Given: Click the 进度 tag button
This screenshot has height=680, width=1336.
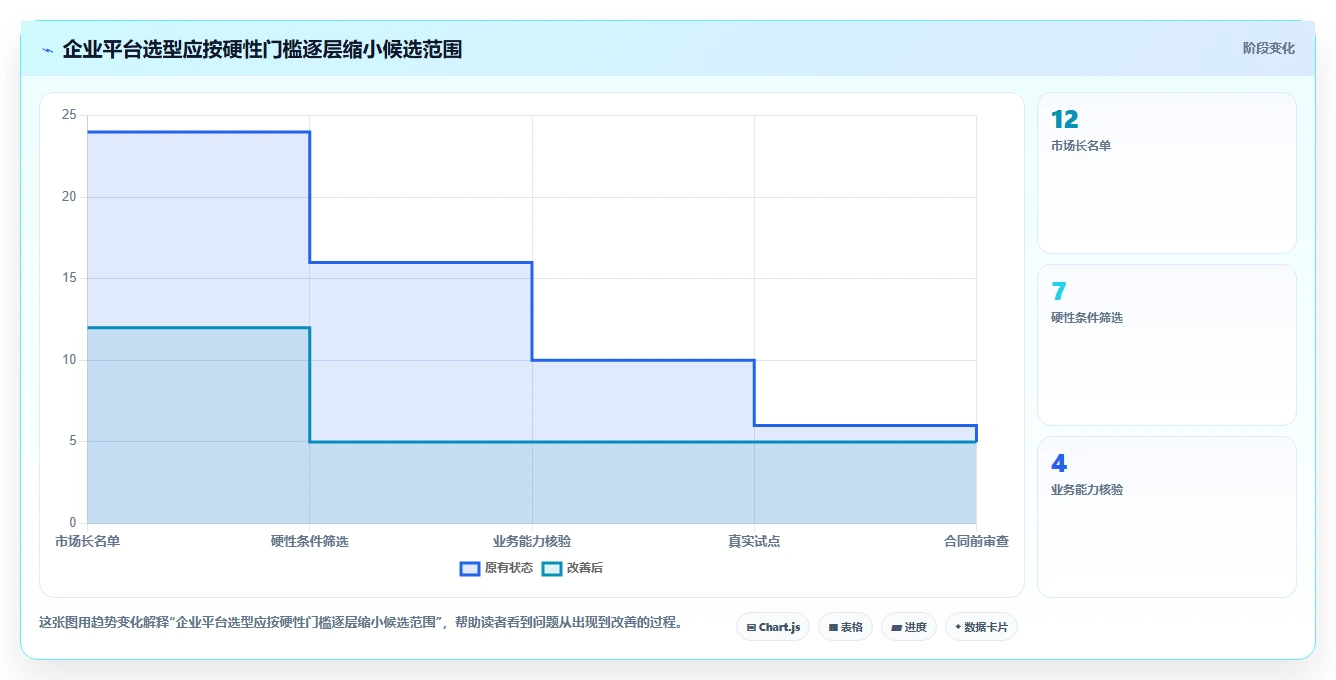Looking at the screenshot, I should tap(909, 627).
